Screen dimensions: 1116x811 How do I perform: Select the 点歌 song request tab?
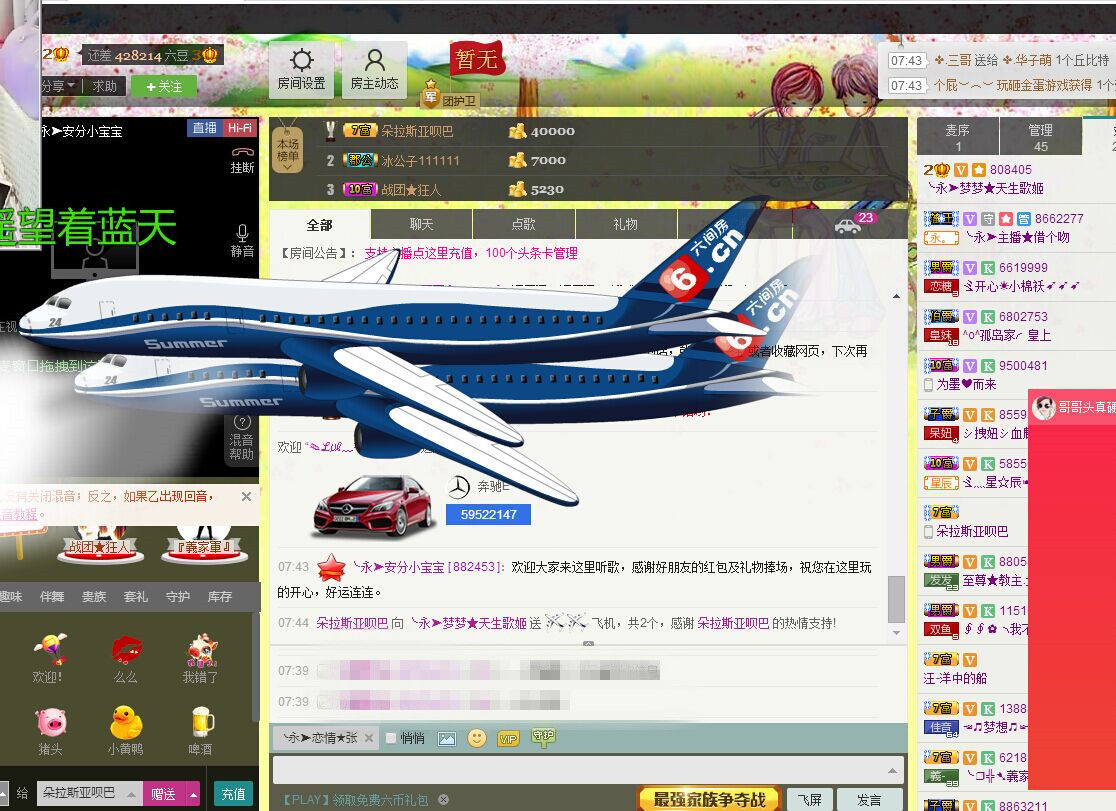click(x=523, y=224)
